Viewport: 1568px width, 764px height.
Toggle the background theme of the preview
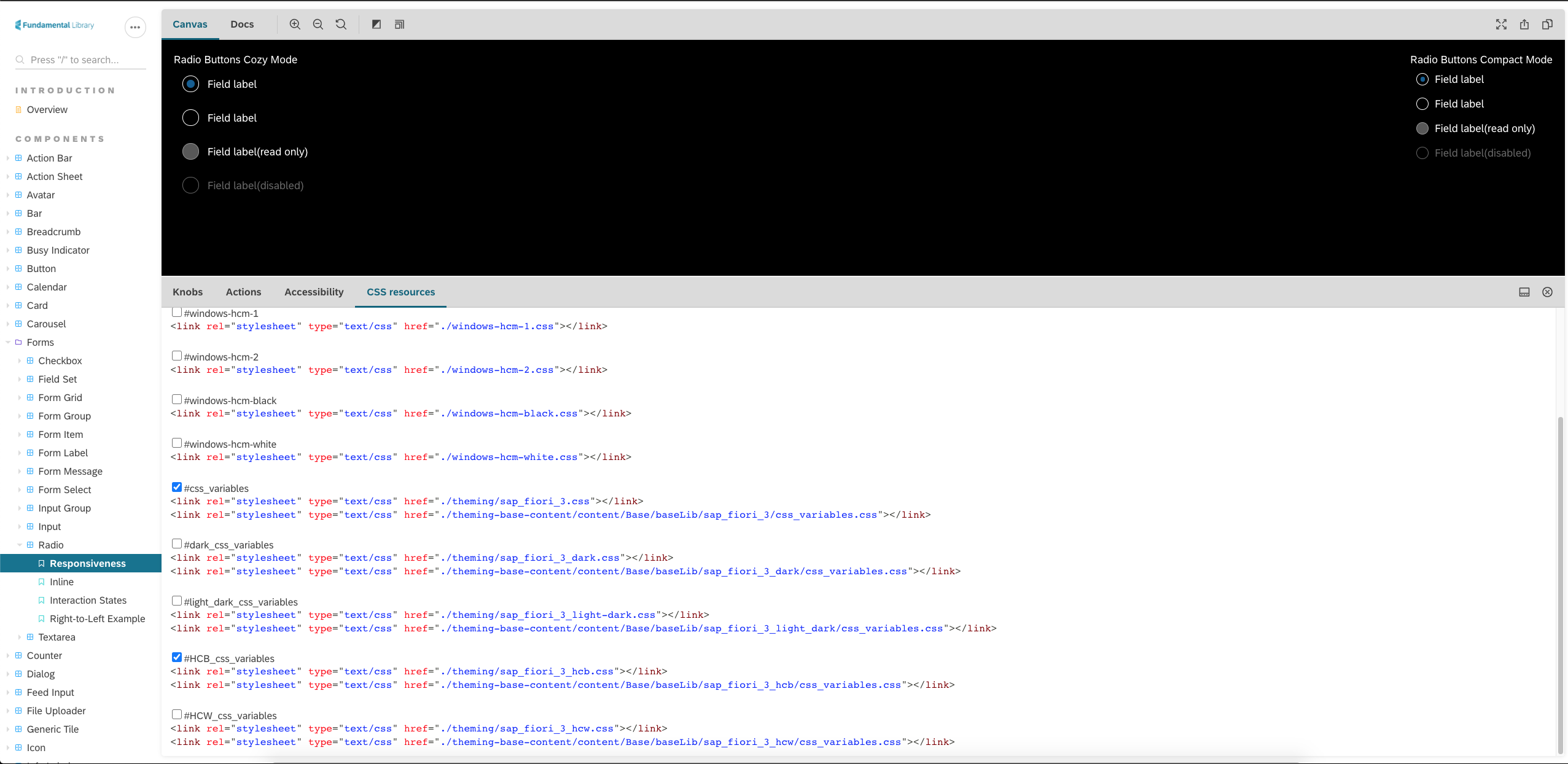click(375, 24)
